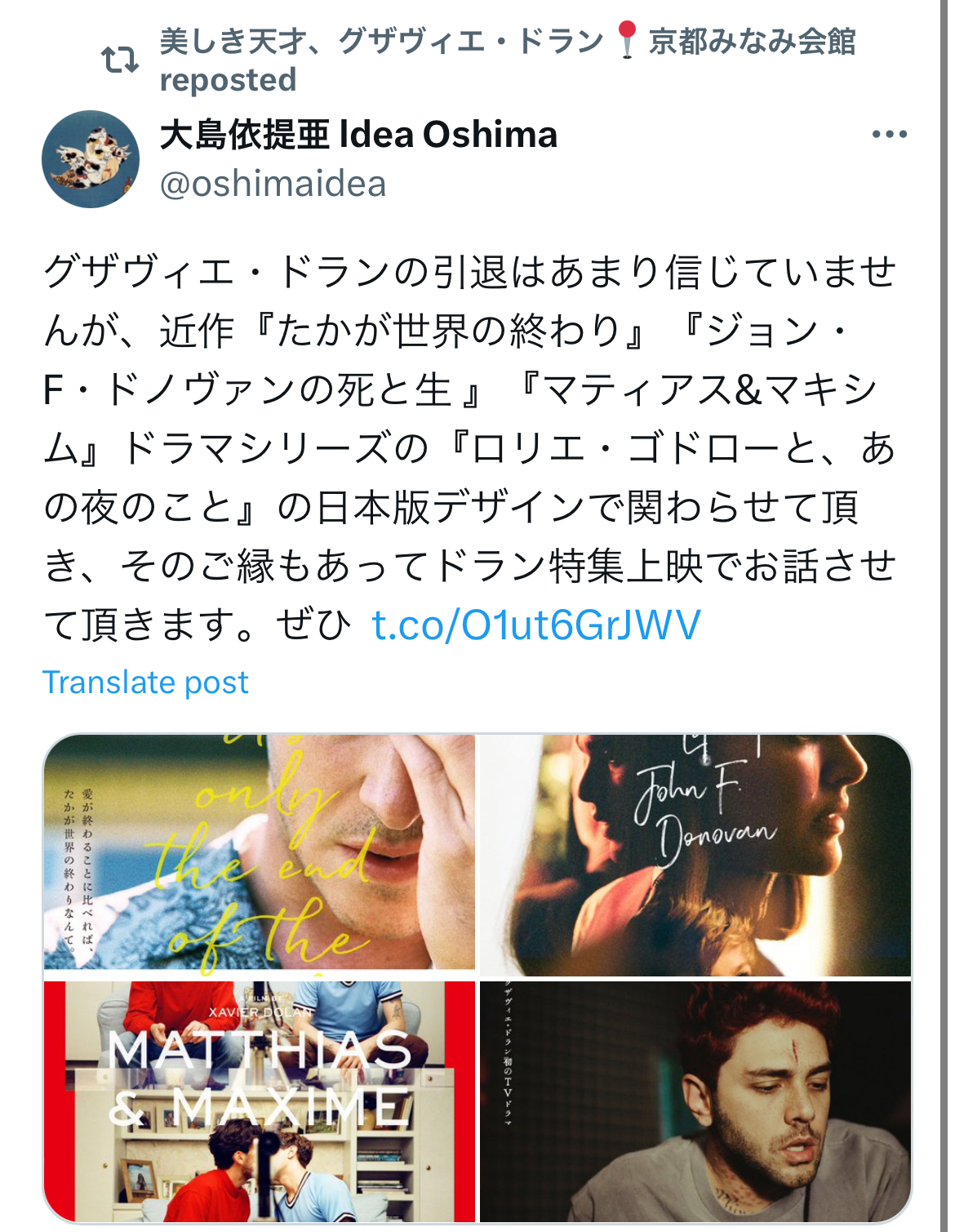The image size is (955, 1232).
Task: Open the Matthias & Maxime poster image
Action: point(259,1101)
